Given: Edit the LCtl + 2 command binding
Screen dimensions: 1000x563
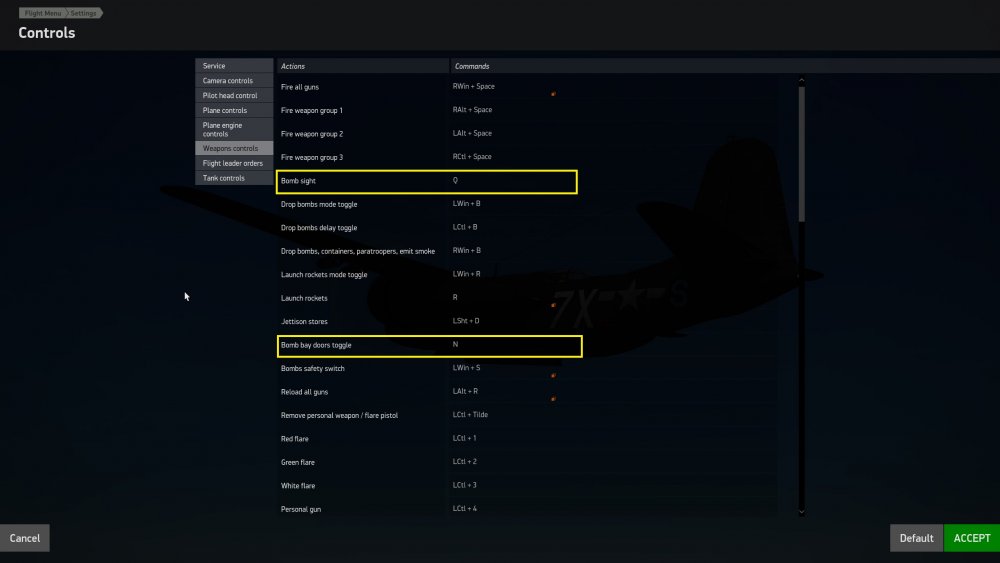Looking at the screenshot, I should [x=465, y=462].
